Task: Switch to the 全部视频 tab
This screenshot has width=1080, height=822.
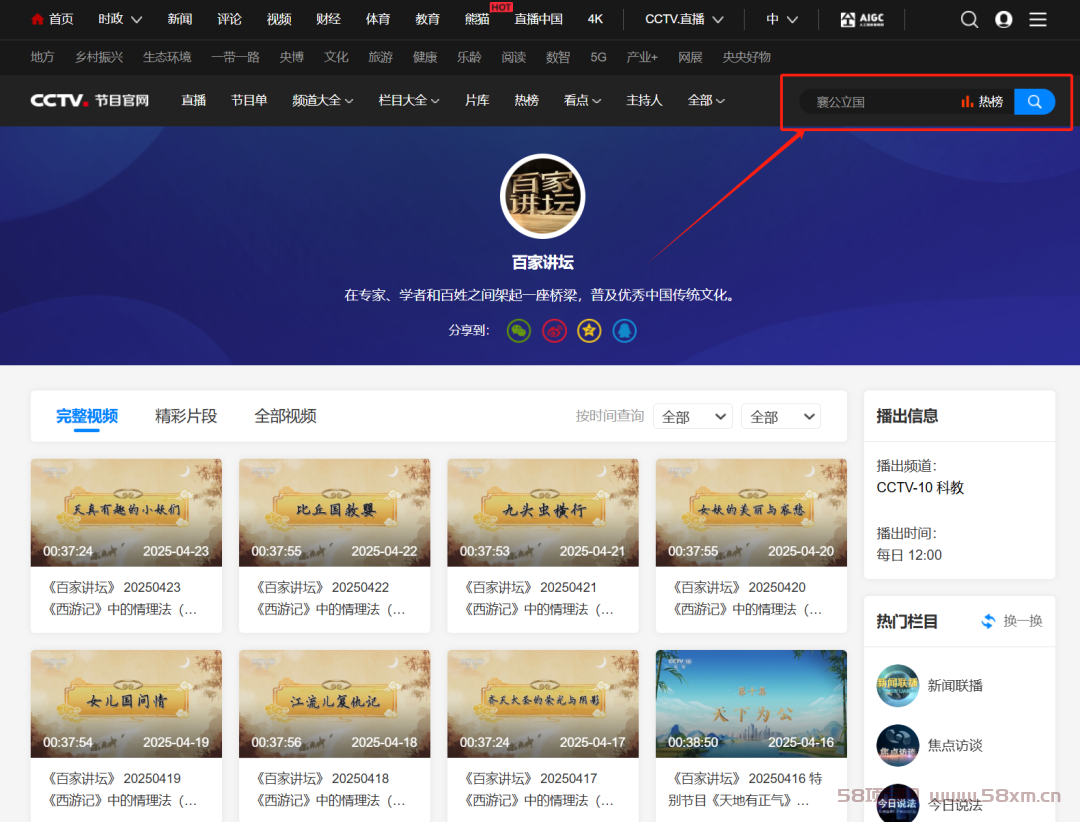Action: [x=285, y=416]
